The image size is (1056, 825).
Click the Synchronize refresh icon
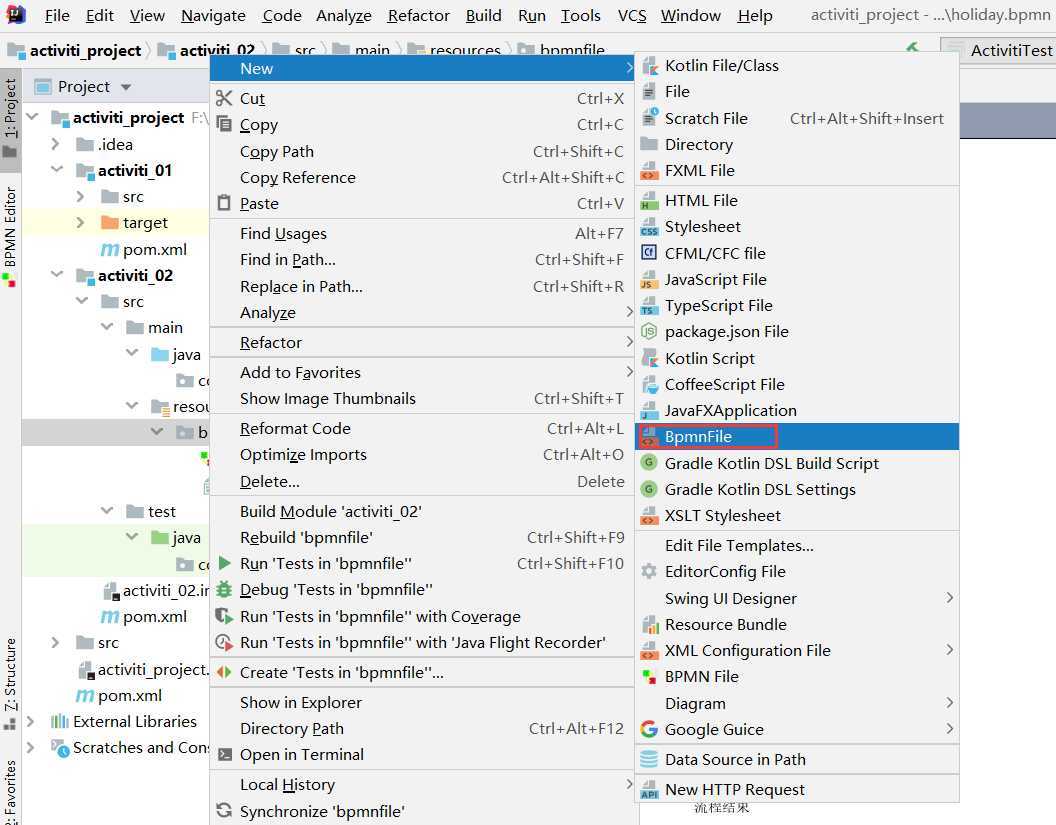[224, 811]
